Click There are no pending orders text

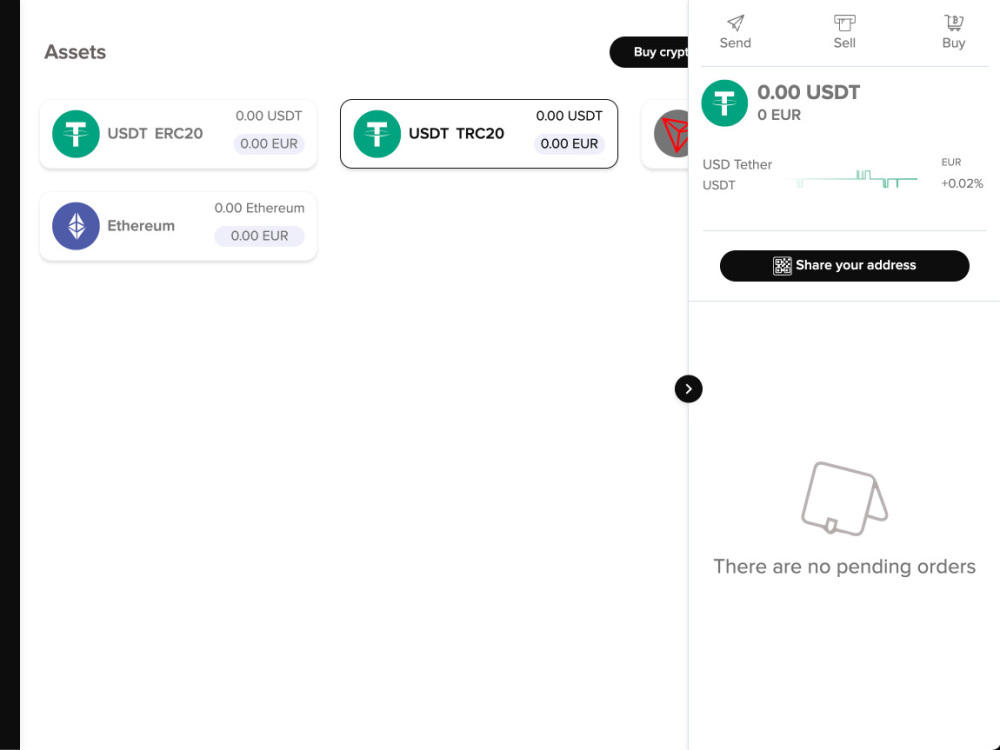pos(844,566)
